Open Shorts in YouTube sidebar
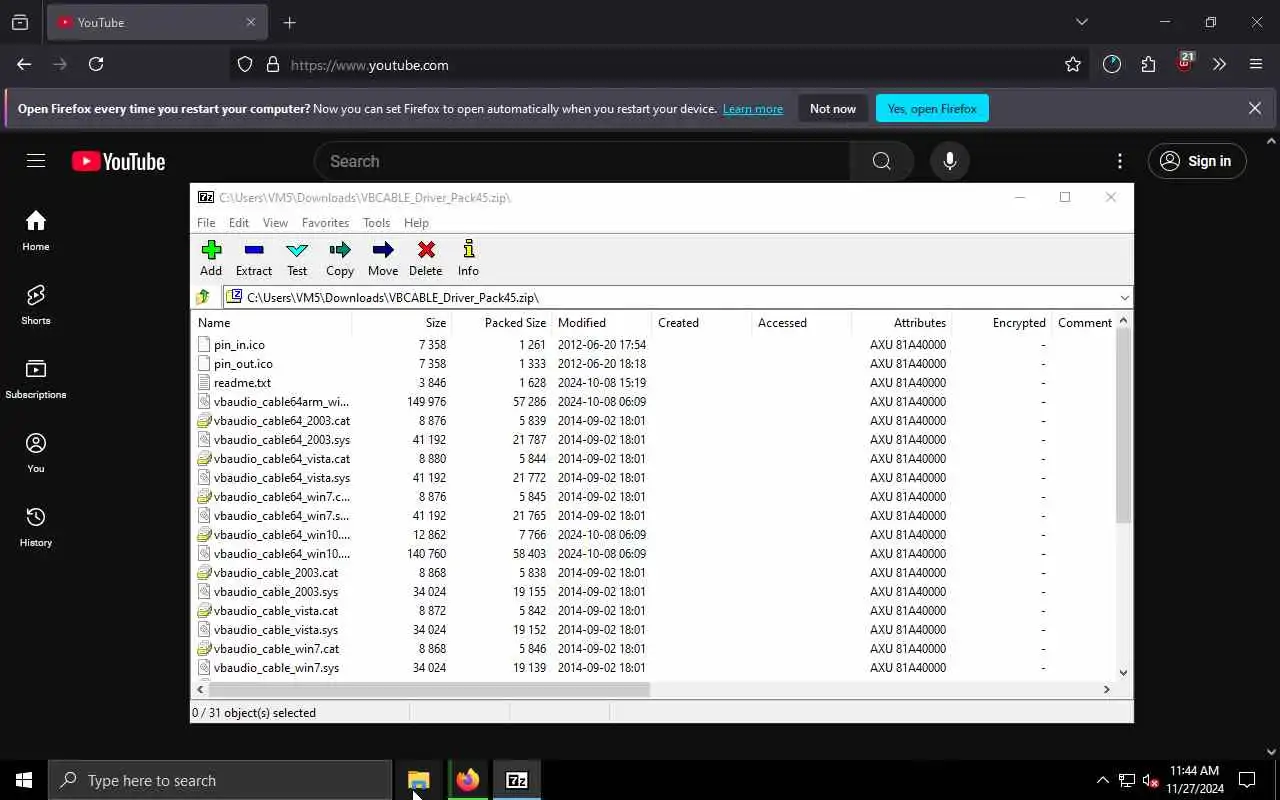This screenshot has width=1280, height=800. pos(36,305)
